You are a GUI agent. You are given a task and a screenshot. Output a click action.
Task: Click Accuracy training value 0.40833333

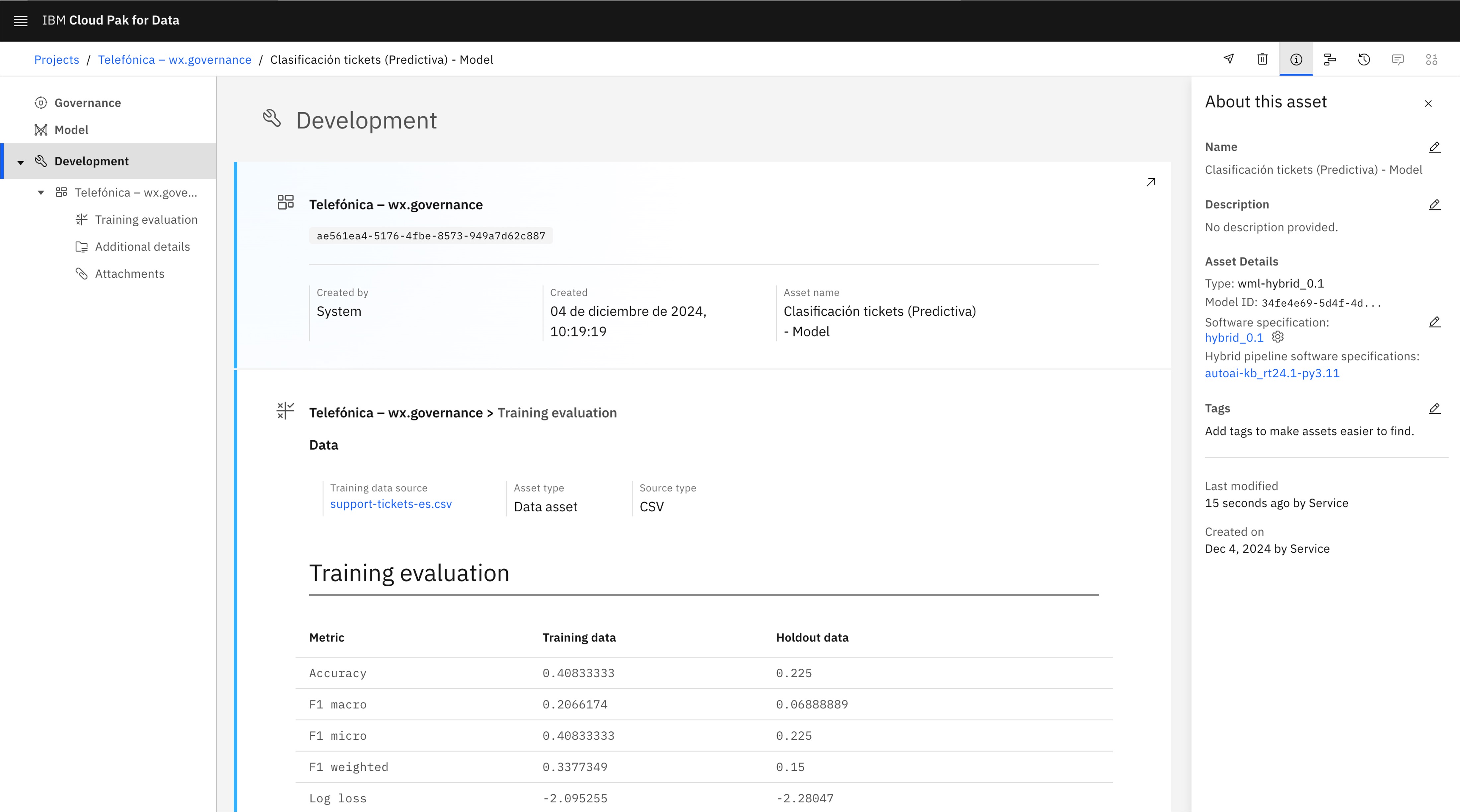pos(578,673)
